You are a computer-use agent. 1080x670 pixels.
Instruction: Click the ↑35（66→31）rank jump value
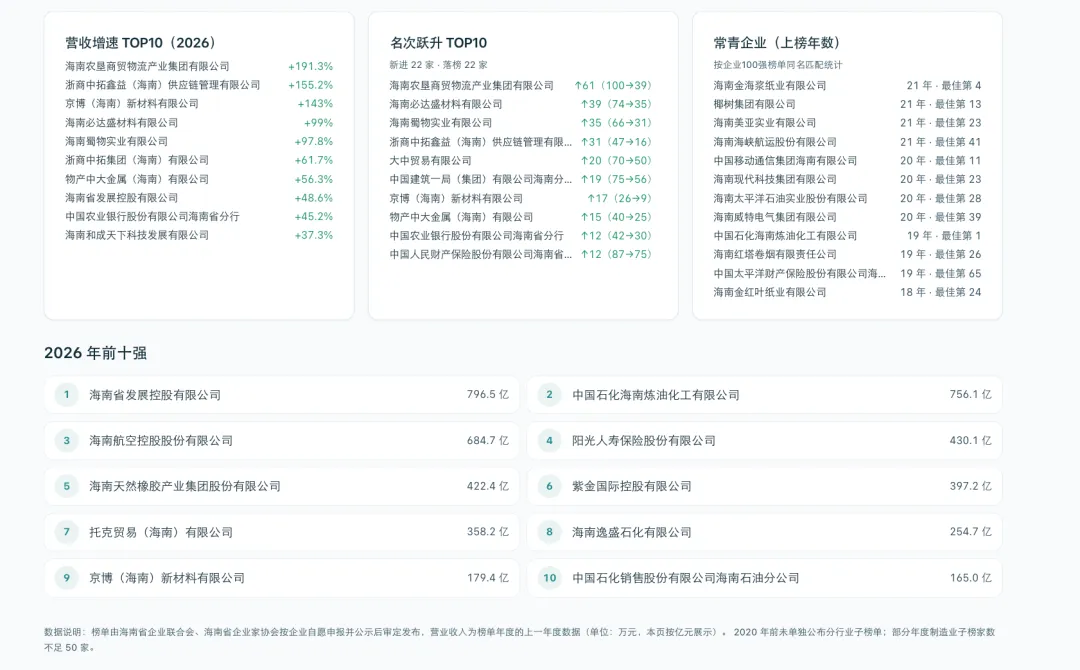tap(616, 123)
